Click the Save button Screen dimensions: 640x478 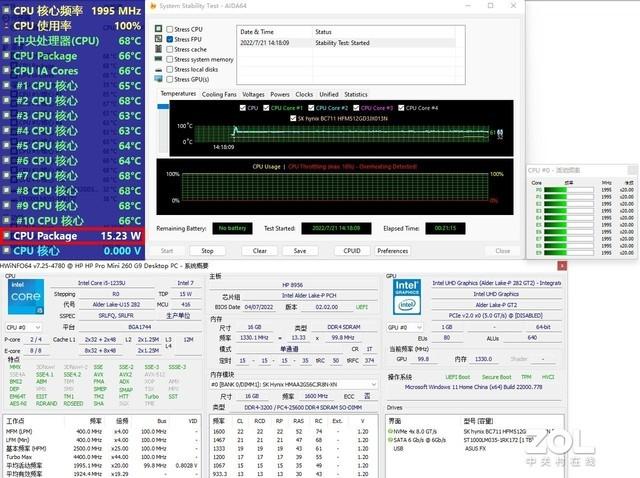coord(300,251)
